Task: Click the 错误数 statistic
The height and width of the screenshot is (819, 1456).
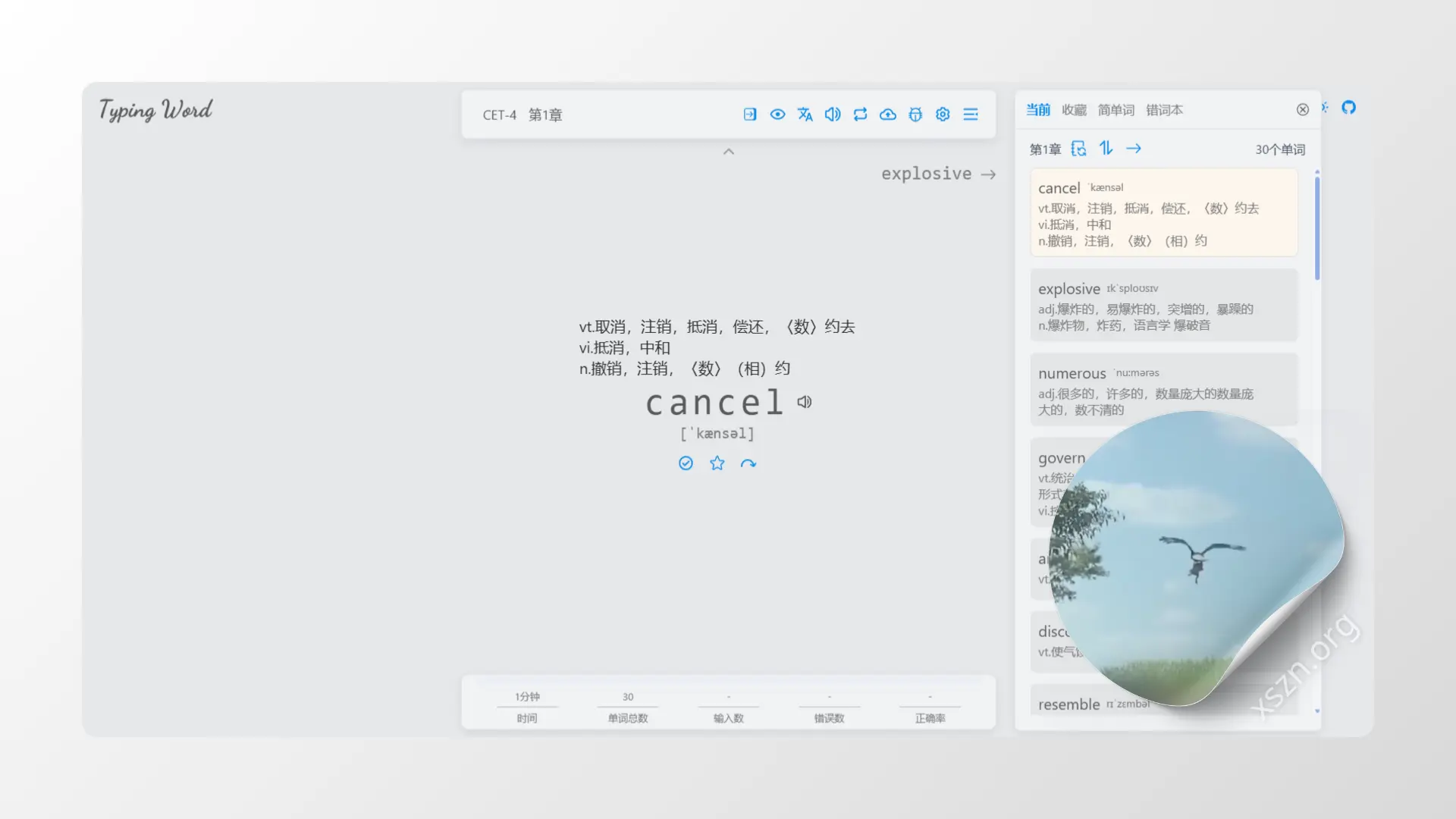Action: (x=830, y=707)
